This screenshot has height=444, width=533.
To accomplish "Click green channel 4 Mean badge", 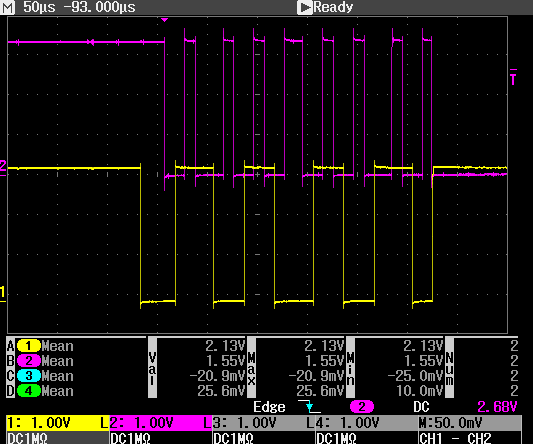I will (x=29, y=391).
